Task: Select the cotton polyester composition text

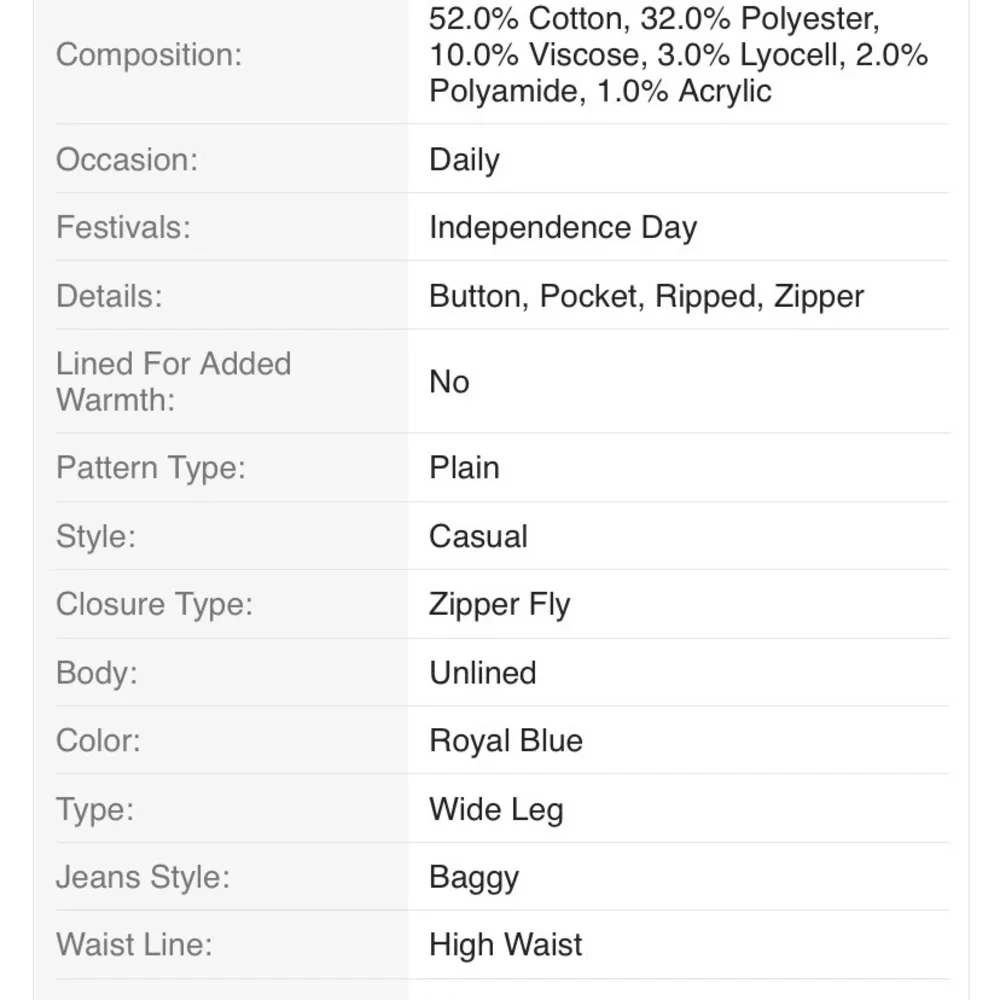Action: (x=678, y=55)
